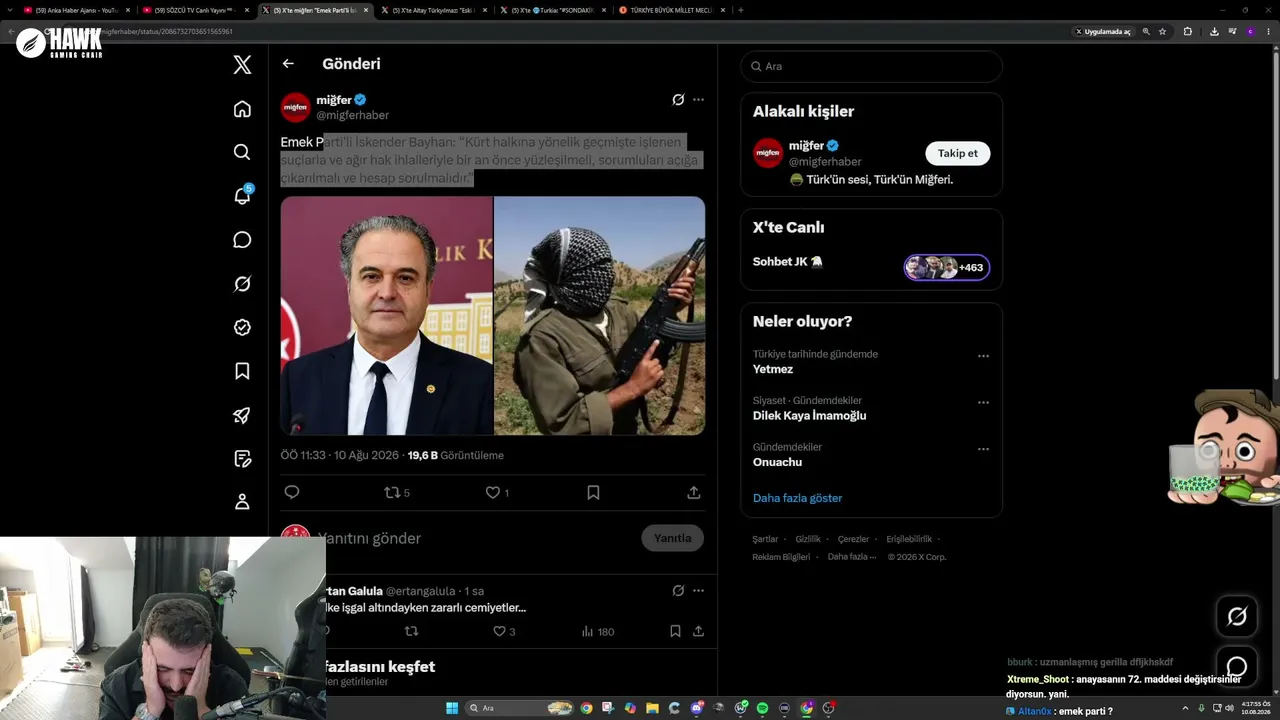Share the miğfer post

point(694,492)
